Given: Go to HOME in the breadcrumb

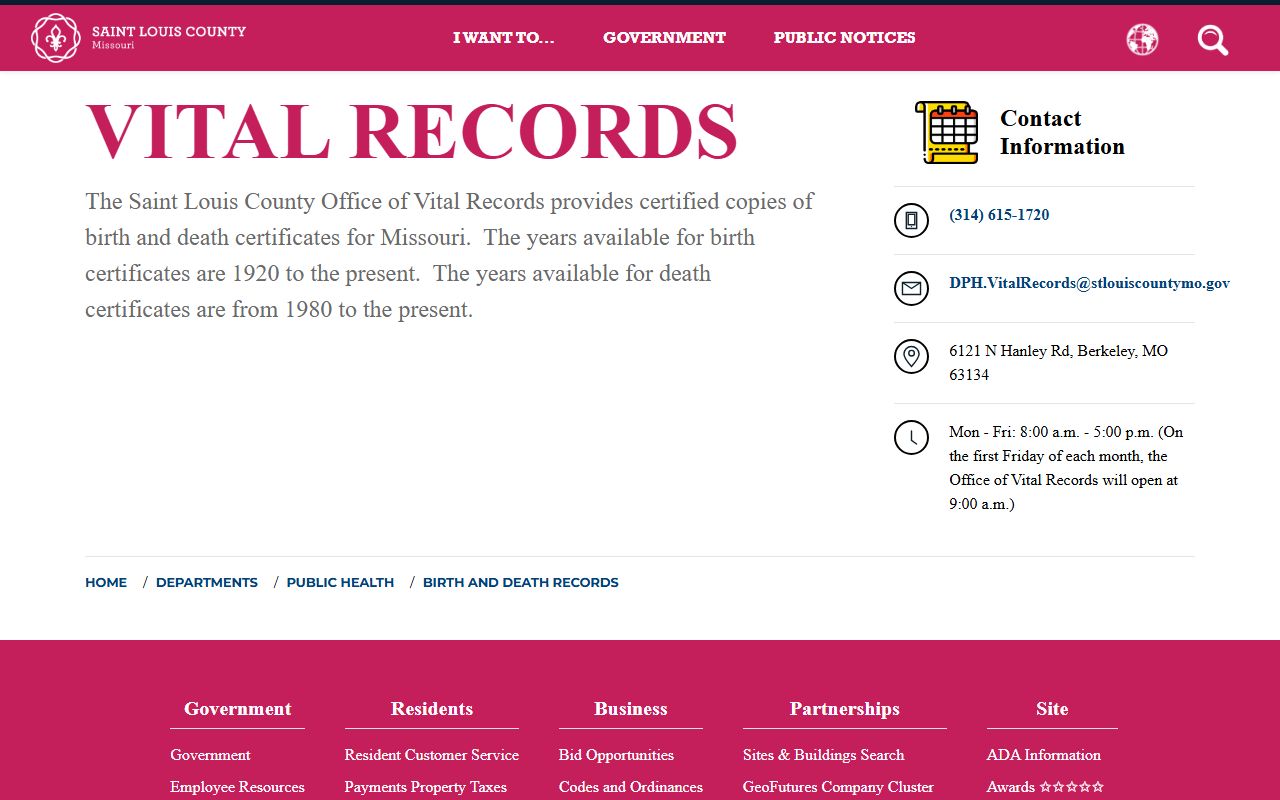Looking at the screenshot, I should tap(106, 582).
